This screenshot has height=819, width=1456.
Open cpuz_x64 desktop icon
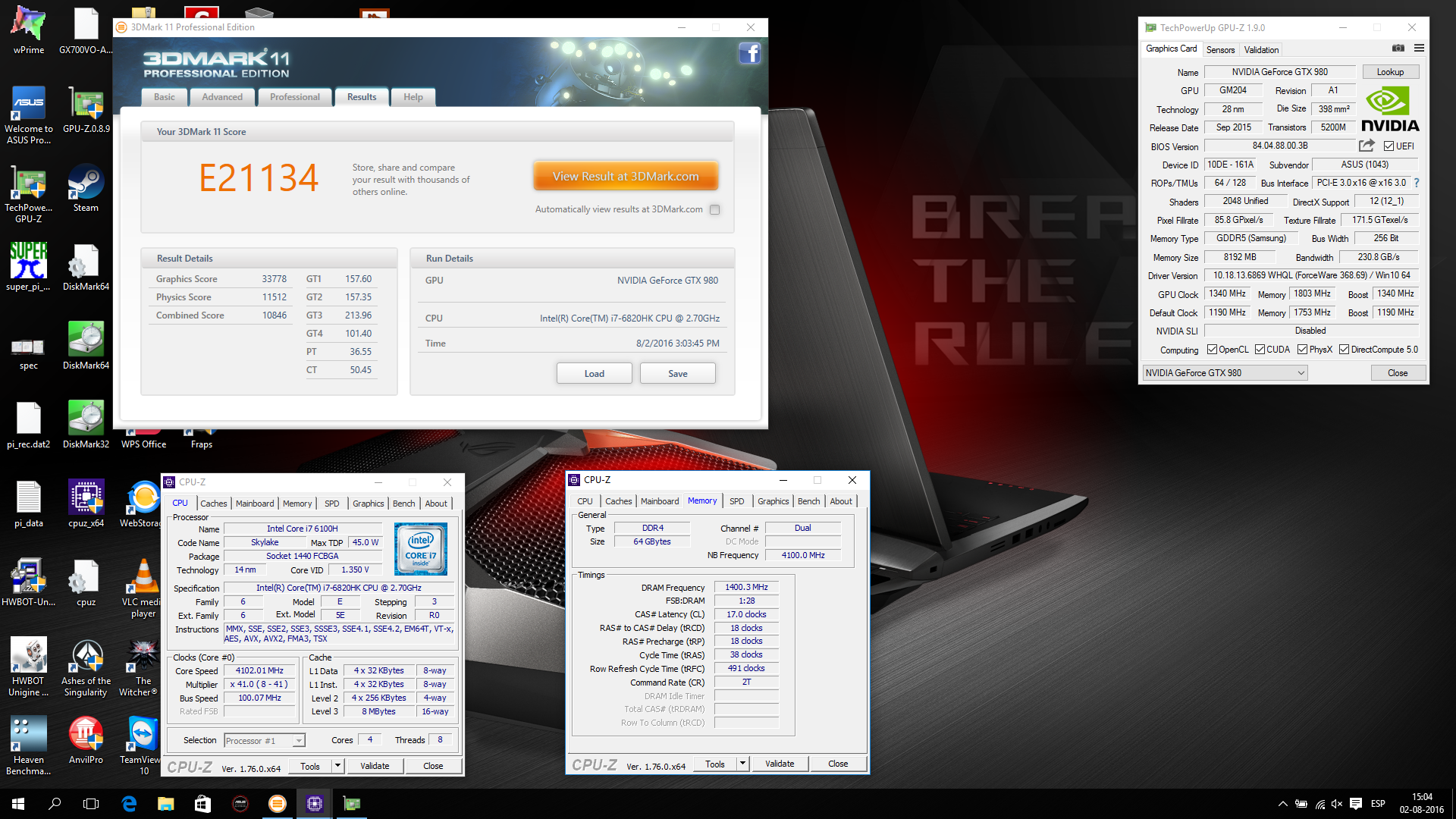pyautogui.click(x=86, y=504)
